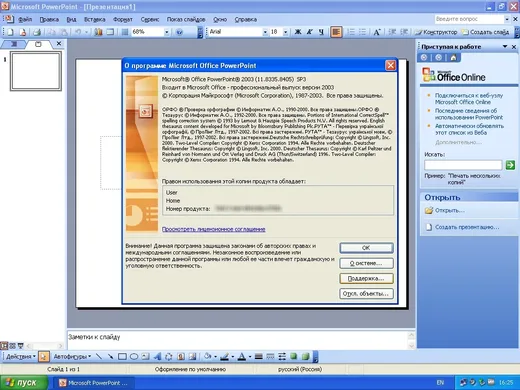
Task: Click the Help question mark icon
Action: [179, 32]
